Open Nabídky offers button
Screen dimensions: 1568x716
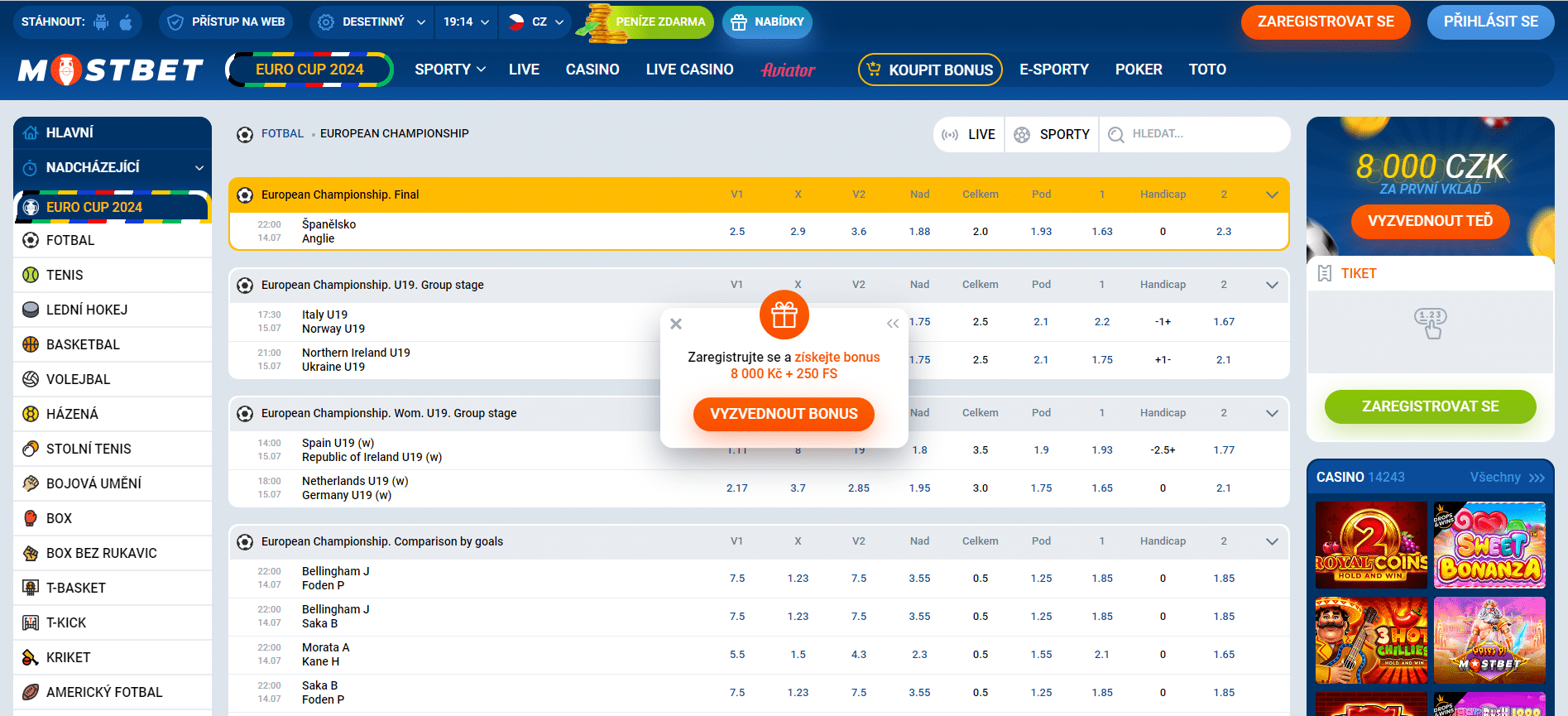pos(767,22)
